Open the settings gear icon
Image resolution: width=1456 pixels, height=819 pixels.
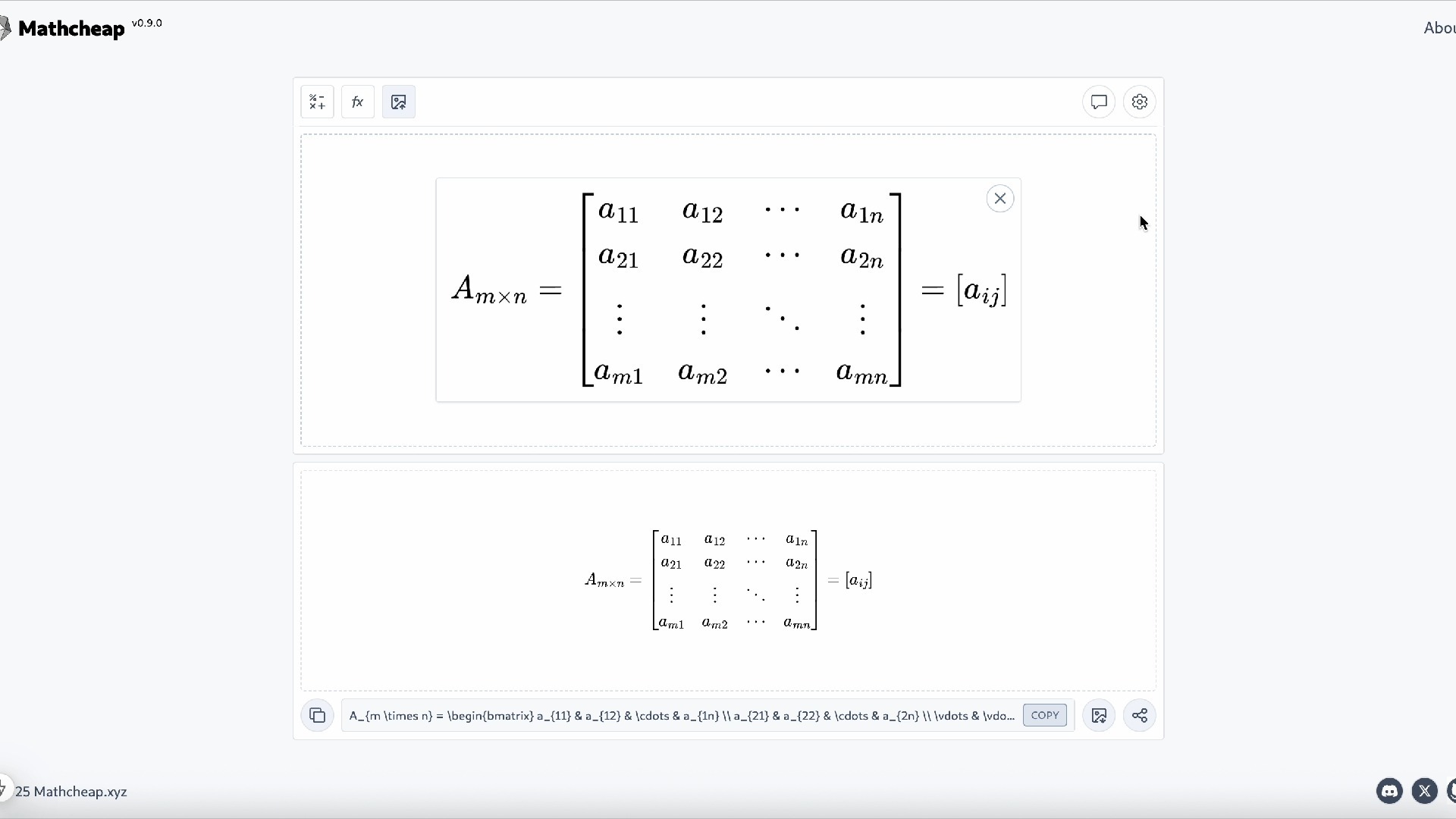1140,102
